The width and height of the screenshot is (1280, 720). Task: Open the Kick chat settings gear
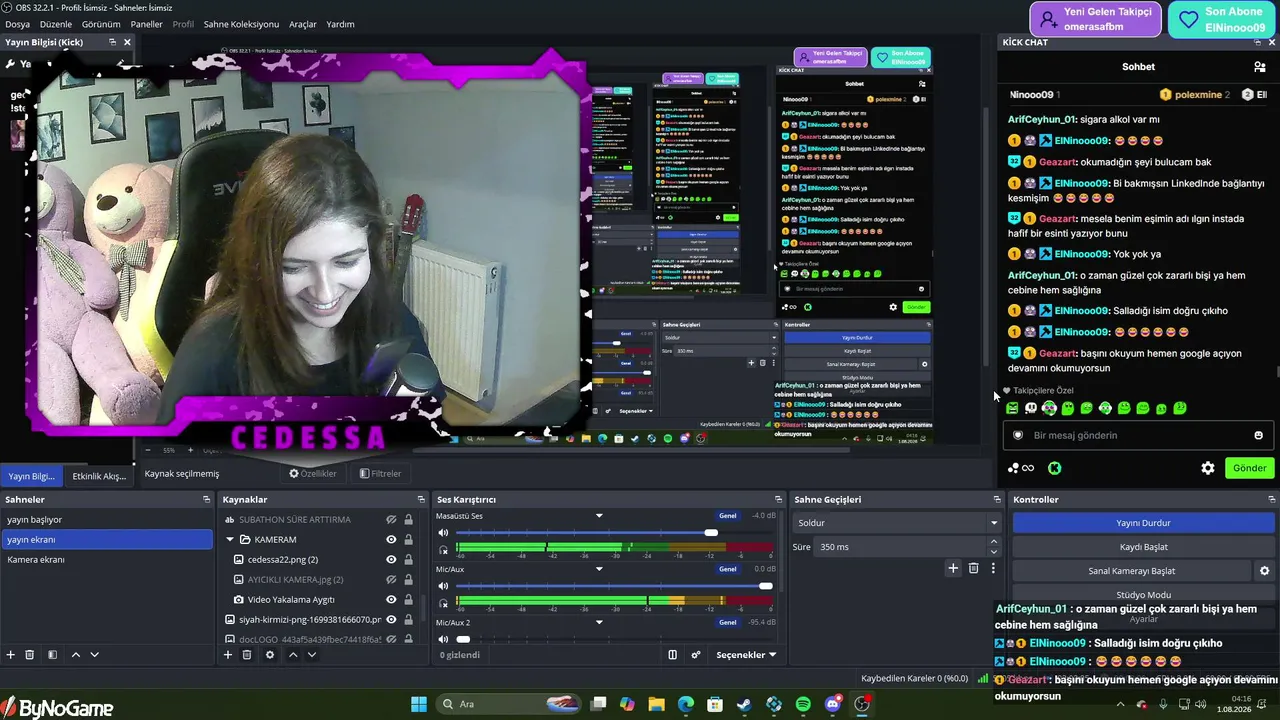(x=1208, y=468)
